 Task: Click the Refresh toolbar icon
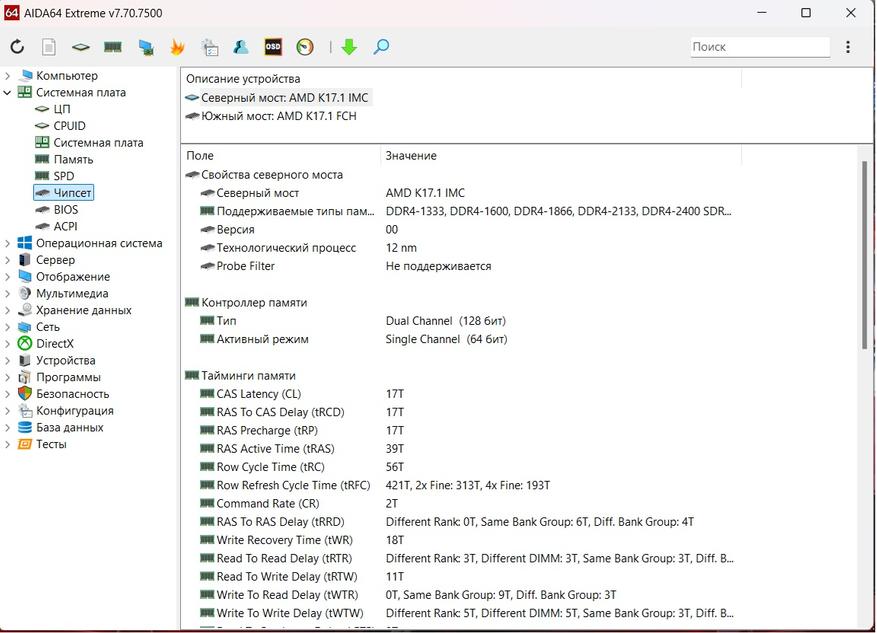pos(17,47)
